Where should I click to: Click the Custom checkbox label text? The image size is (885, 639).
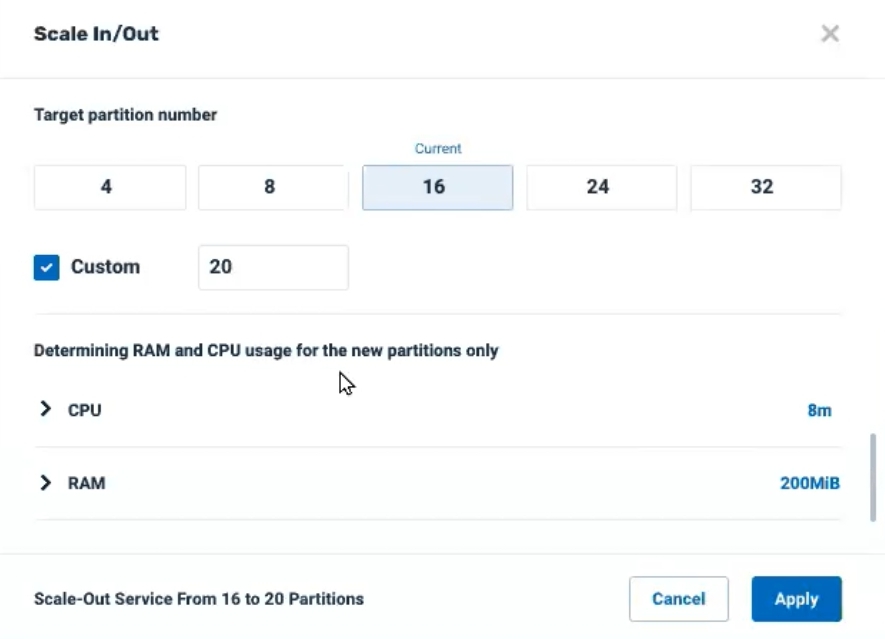tap(106, 266)
